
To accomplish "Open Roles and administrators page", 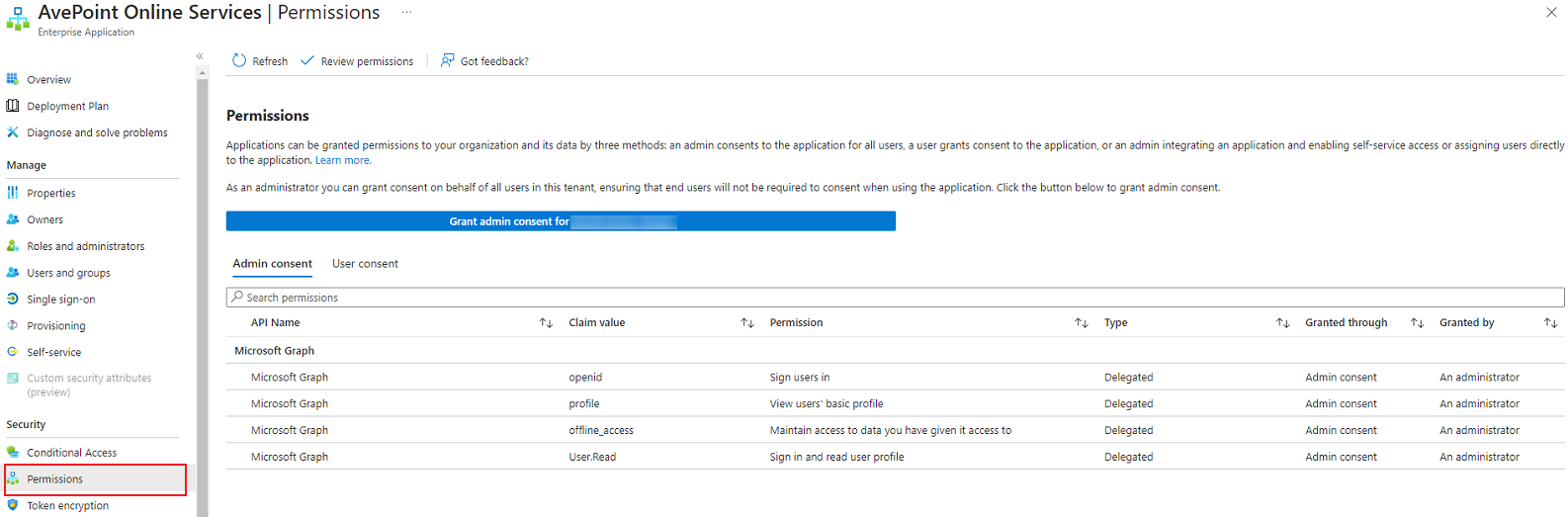I will coord(85,247).
